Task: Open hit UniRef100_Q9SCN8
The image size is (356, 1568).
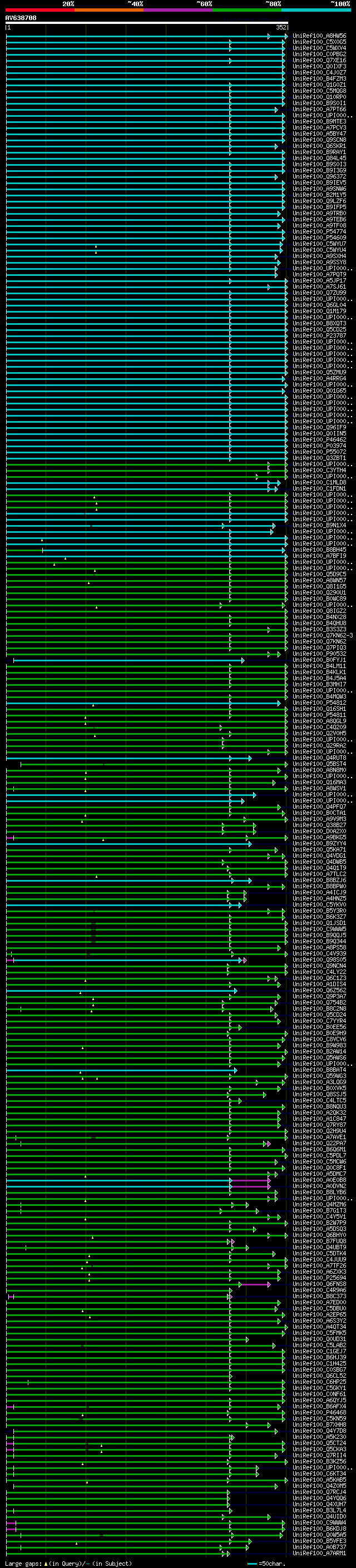Action: (x=319, y=140)
